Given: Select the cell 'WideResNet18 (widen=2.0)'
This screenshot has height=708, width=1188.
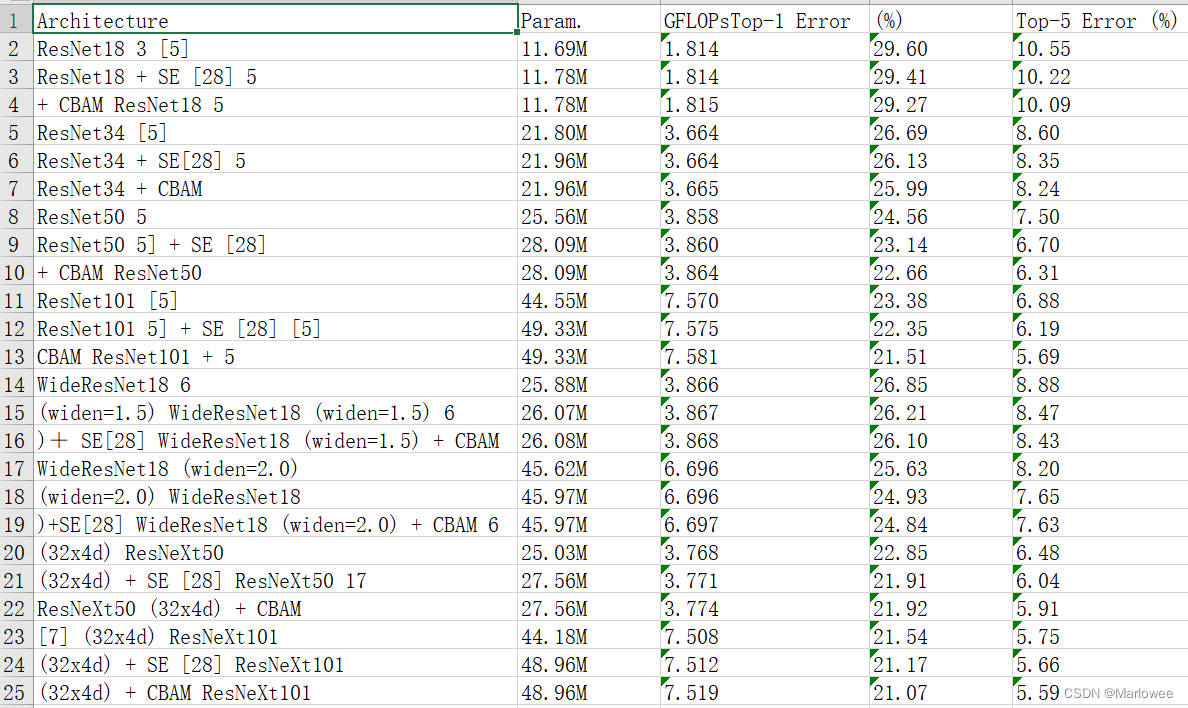Looking at the screenshot, I should tap(276, 468).
